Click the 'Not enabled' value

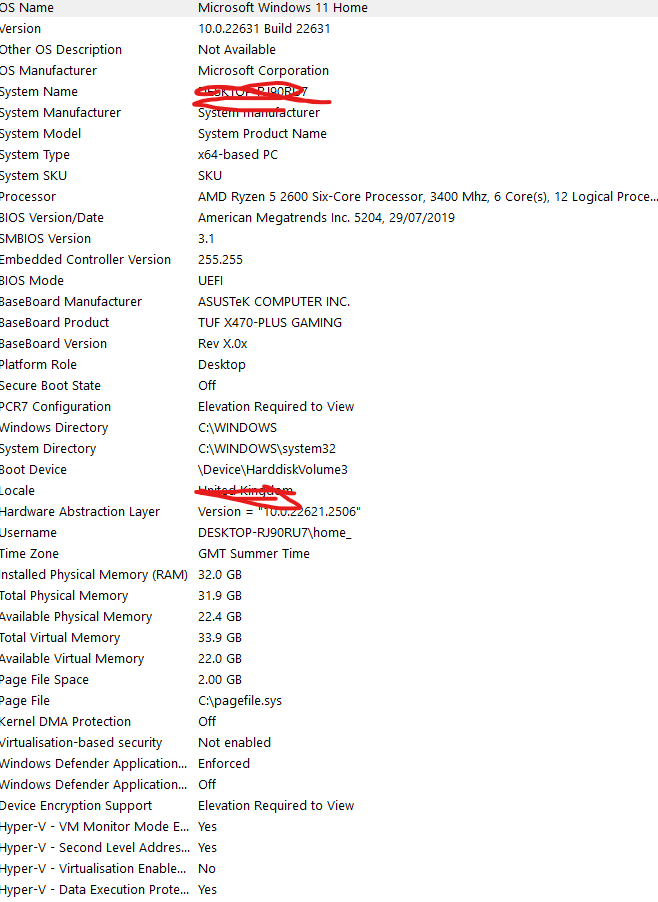[234, 743]
